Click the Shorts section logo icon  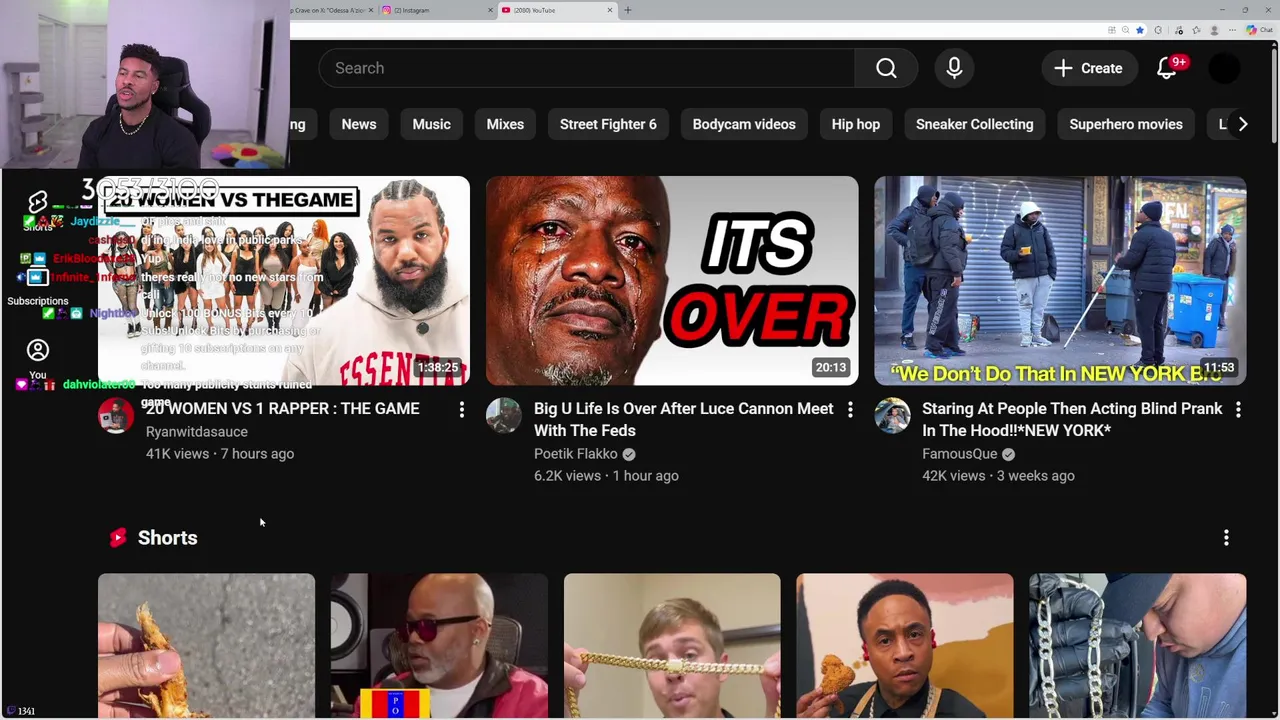click(118, 537)
